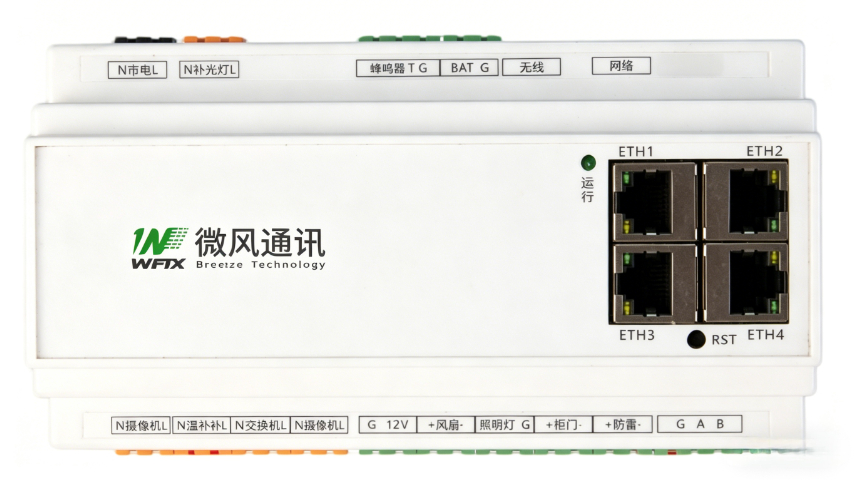Click the black RST reset button
The image size is (854, 480).
696,339
